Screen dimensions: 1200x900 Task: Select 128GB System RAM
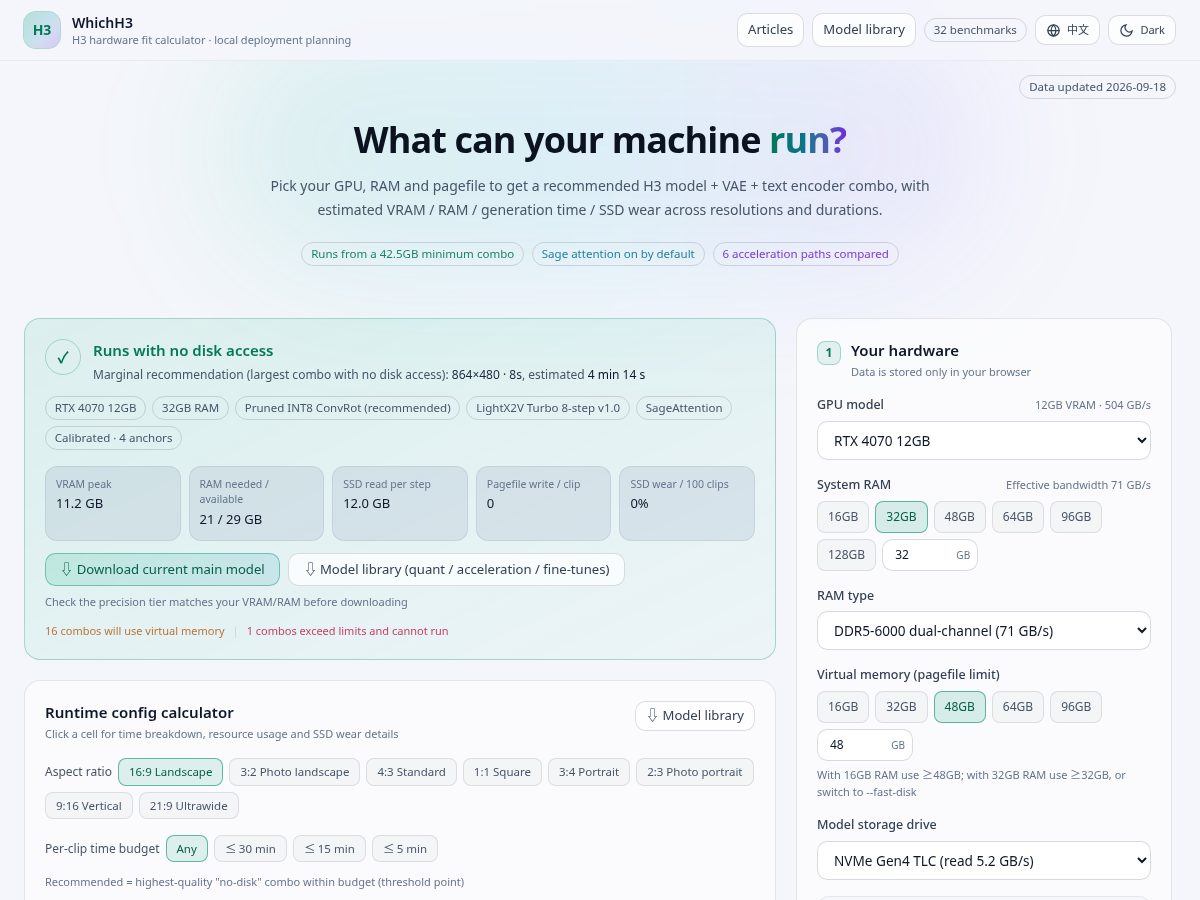click(846, 554)
